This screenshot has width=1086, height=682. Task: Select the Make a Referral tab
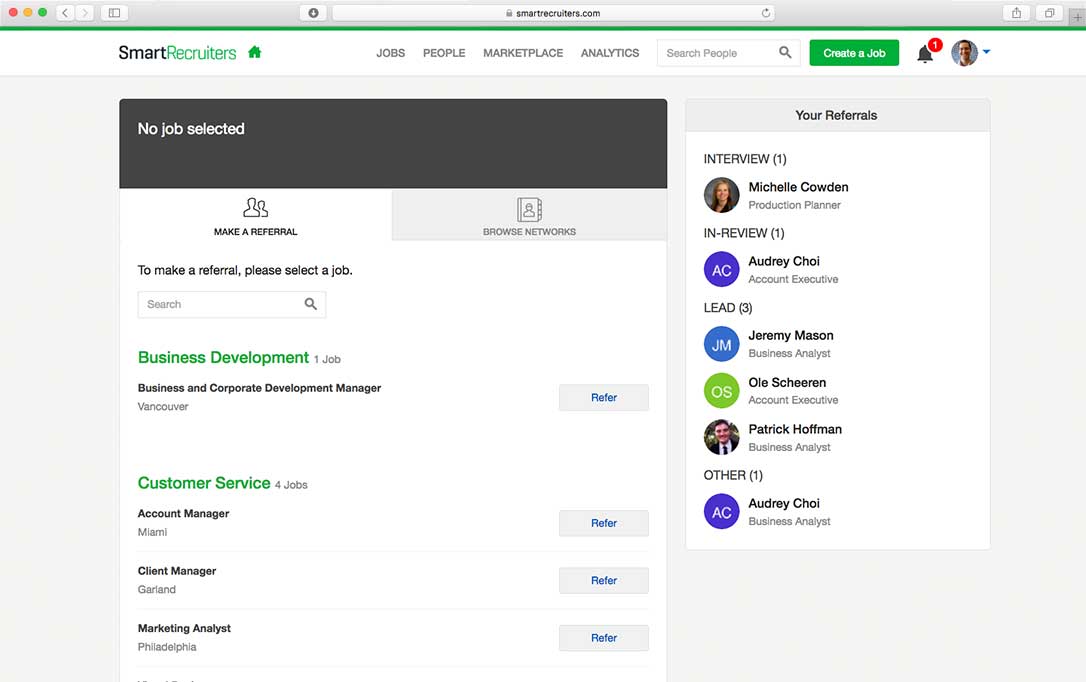tap(255, 215)
